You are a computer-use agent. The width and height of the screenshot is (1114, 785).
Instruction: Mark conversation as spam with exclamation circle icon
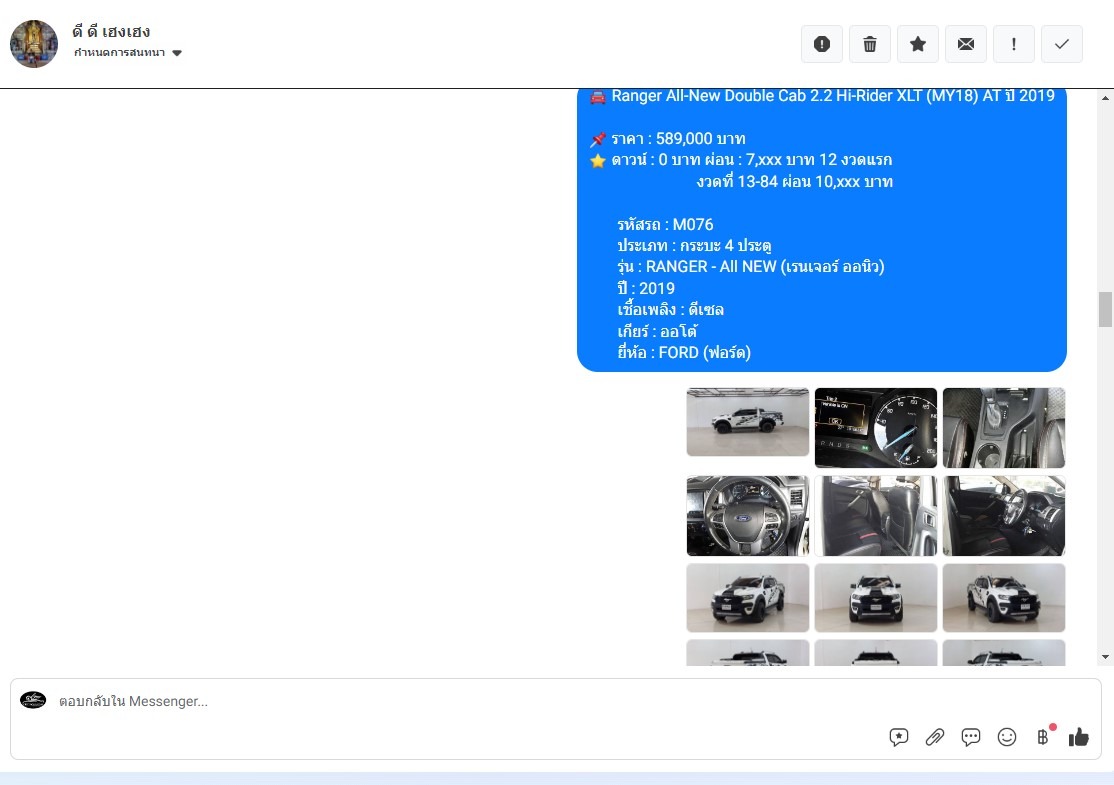click(821, 44)
